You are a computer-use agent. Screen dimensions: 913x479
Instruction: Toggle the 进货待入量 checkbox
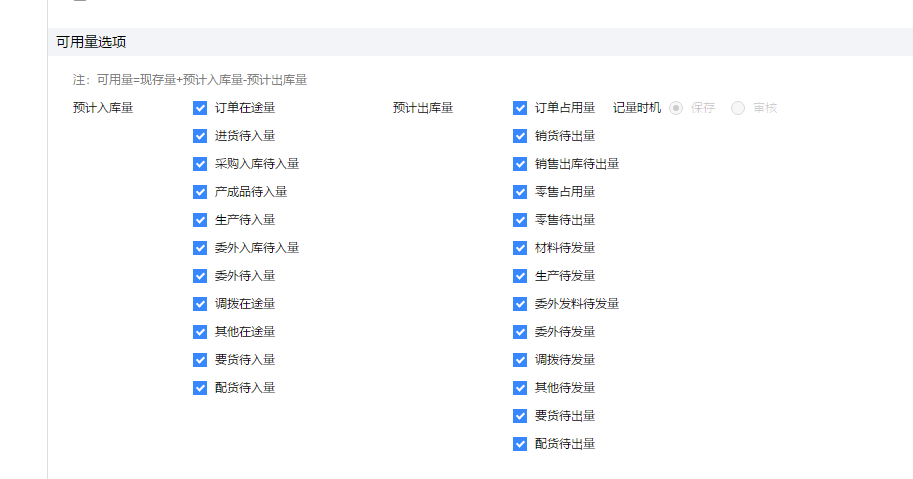click(200, 136)
